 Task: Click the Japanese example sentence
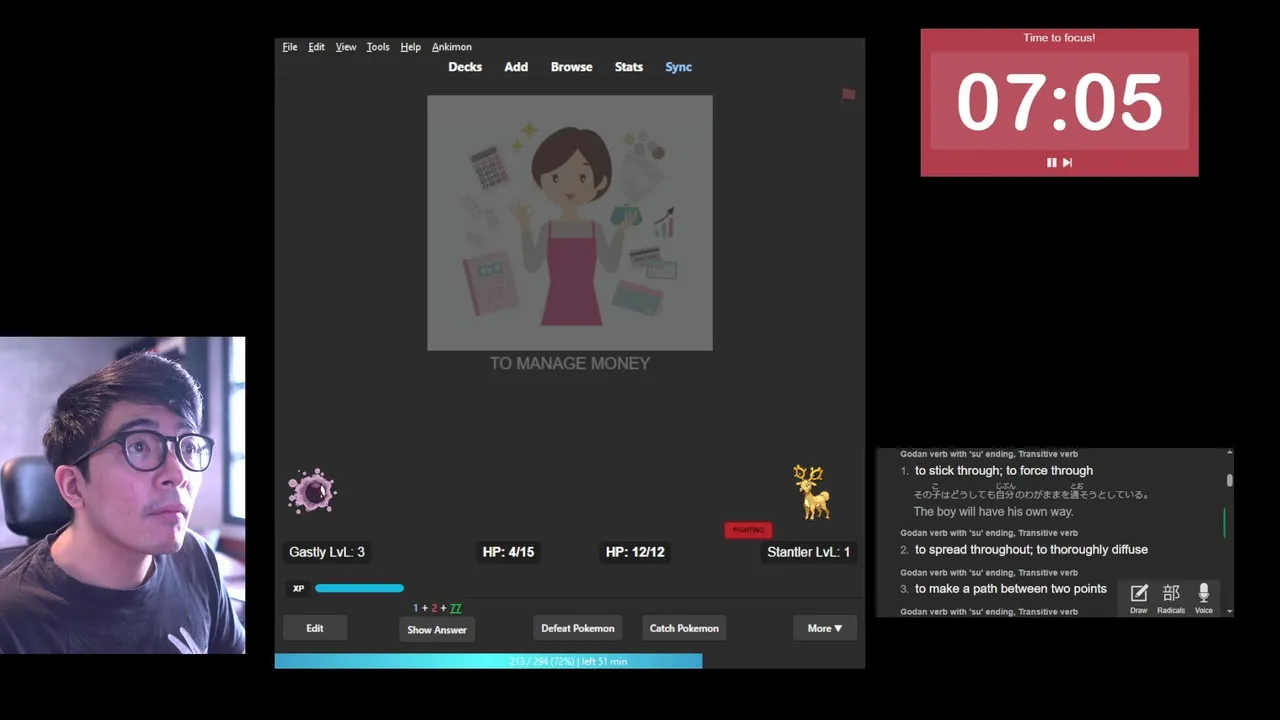(x=1031, y=492)
